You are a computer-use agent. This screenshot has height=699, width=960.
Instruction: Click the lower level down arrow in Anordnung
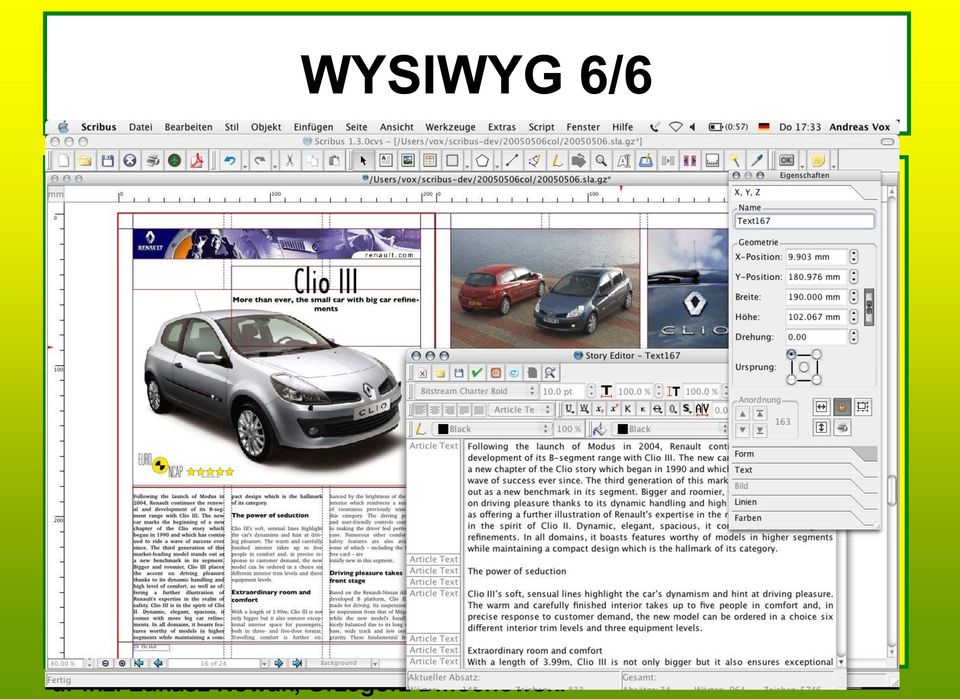(743, 430)
